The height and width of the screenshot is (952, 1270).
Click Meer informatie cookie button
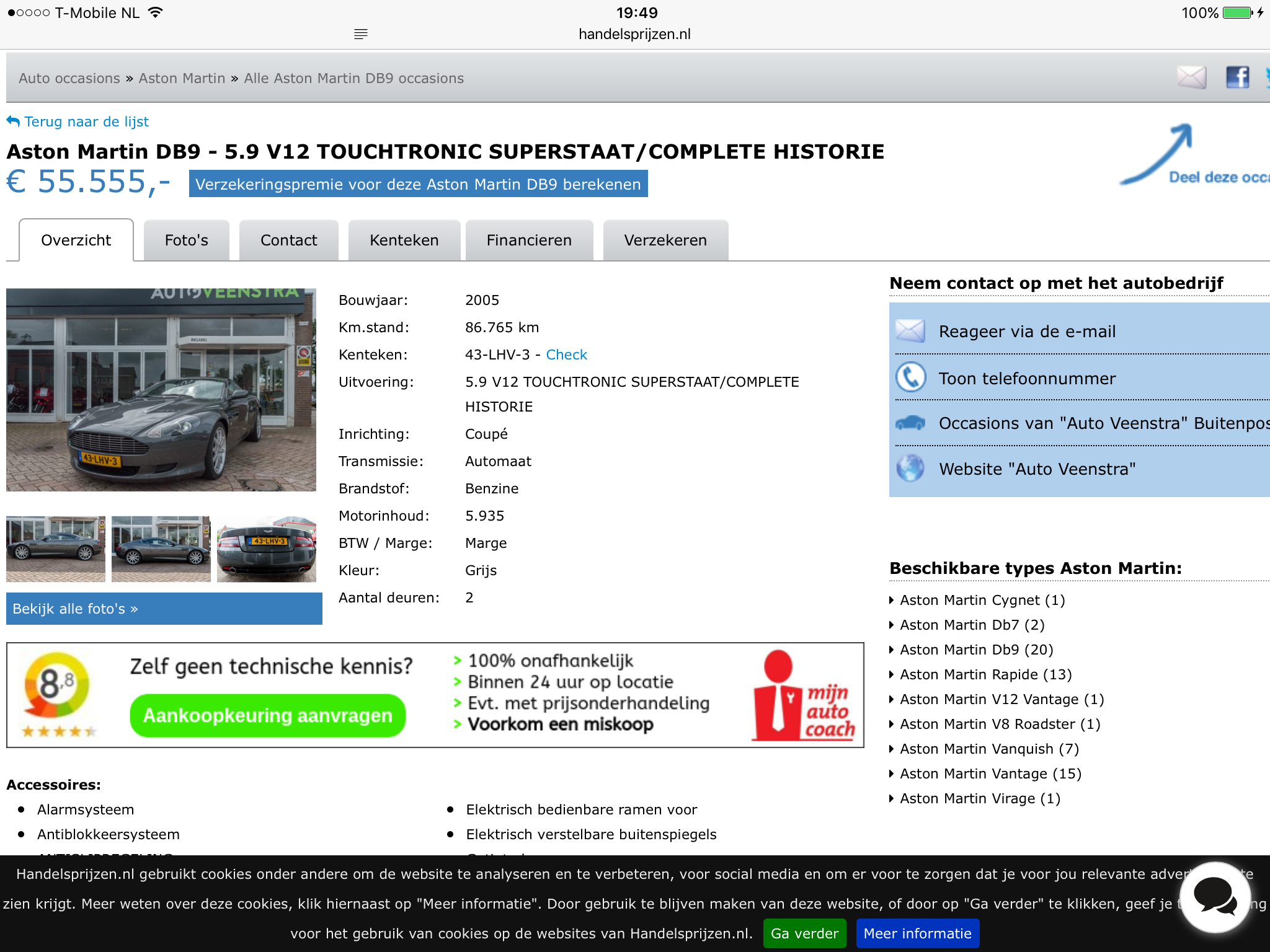(x=918, y=933)
